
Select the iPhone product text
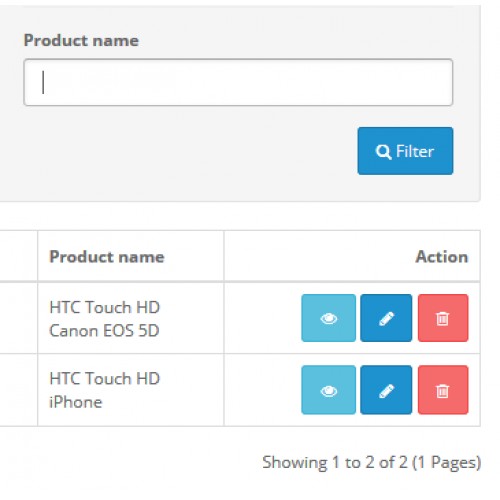[x=76, y=402]
